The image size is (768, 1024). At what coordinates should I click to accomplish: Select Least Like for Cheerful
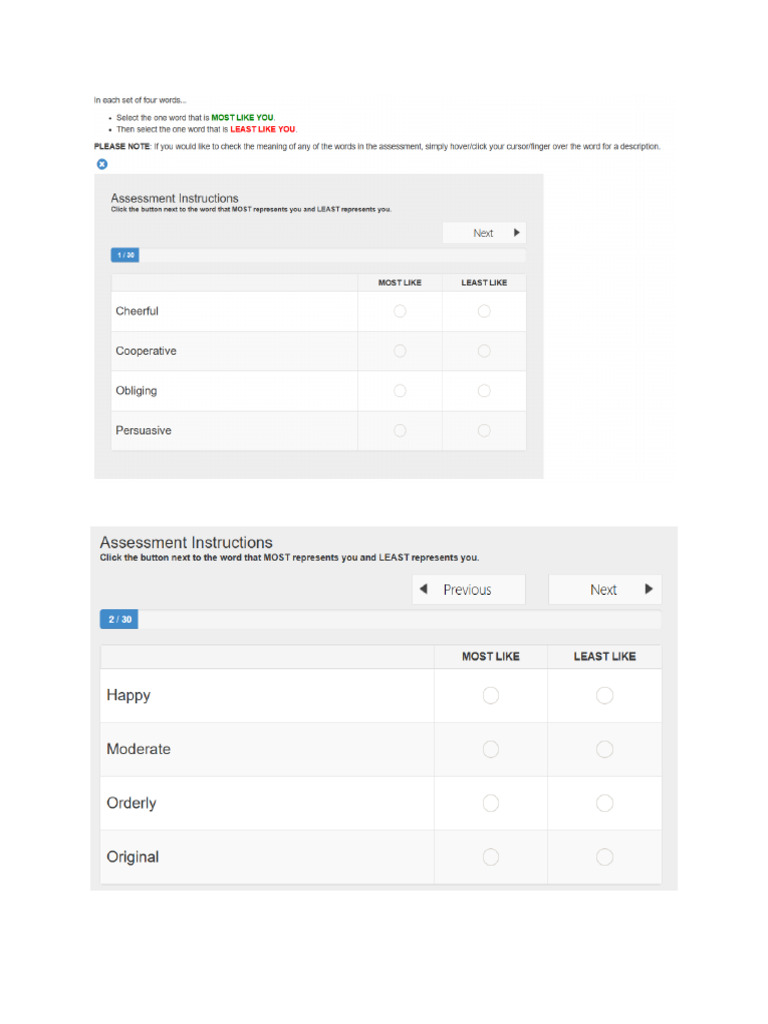[484, 312]
